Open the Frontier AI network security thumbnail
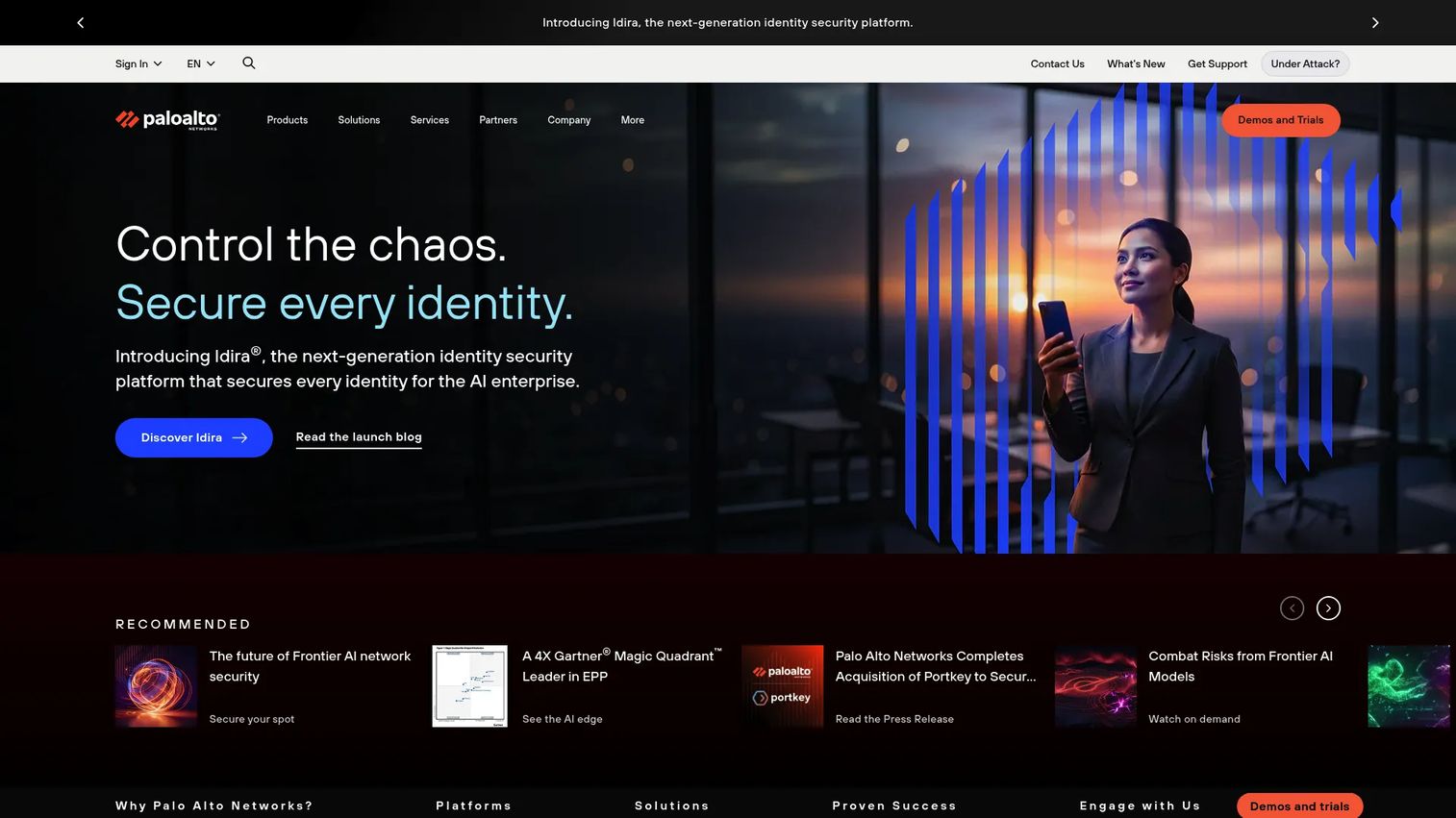Screen dimensions: 1456x818 [156, 686]
